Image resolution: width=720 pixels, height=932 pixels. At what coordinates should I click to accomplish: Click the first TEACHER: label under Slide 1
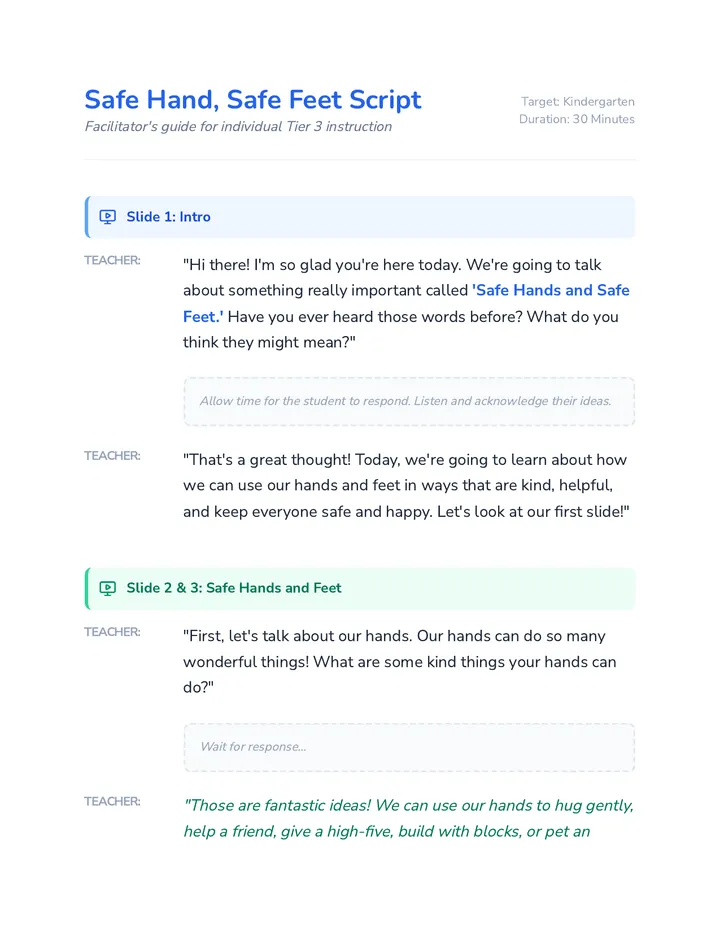(x=112, y=260)
